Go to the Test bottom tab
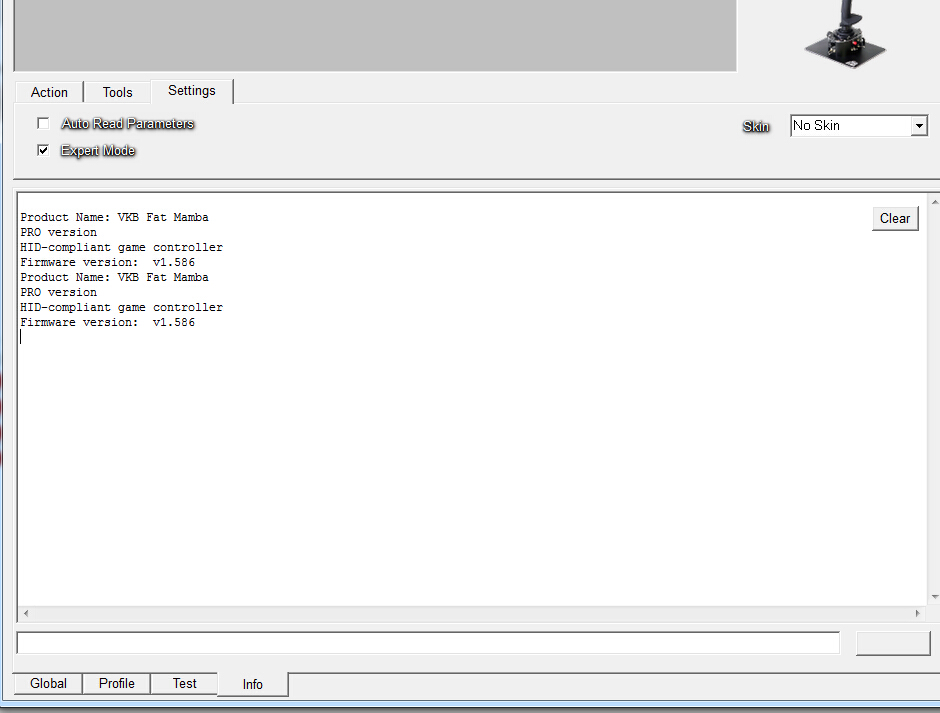 point(184,684)
